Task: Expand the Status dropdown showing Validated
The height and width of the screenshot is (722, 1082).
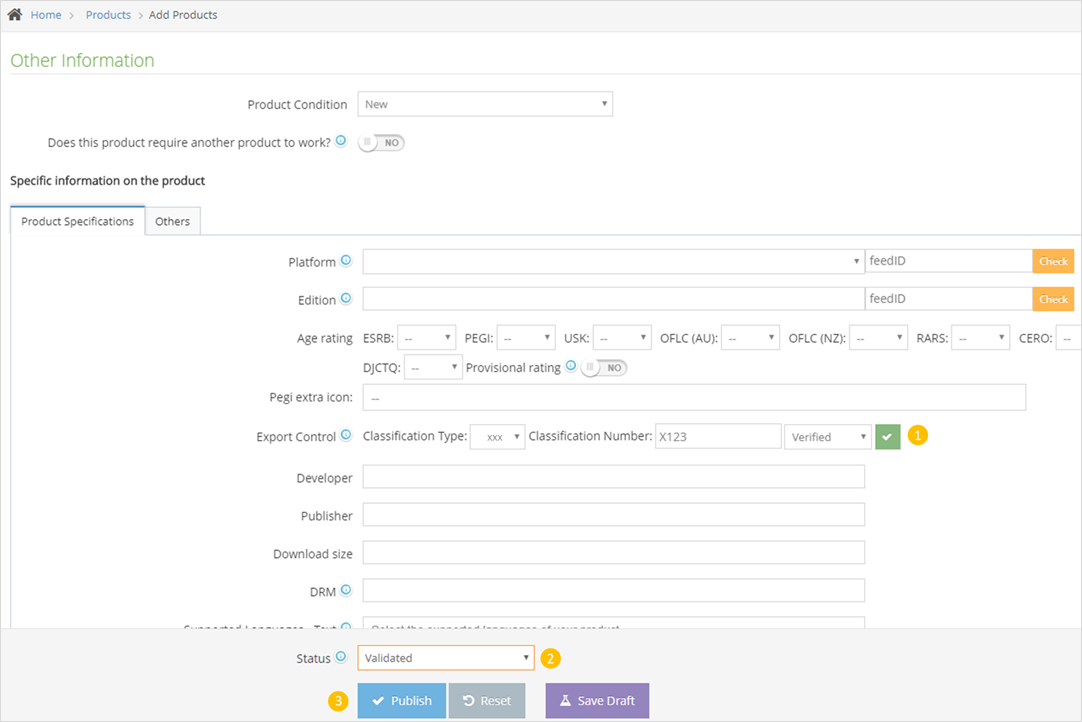Action: (446, 658)
